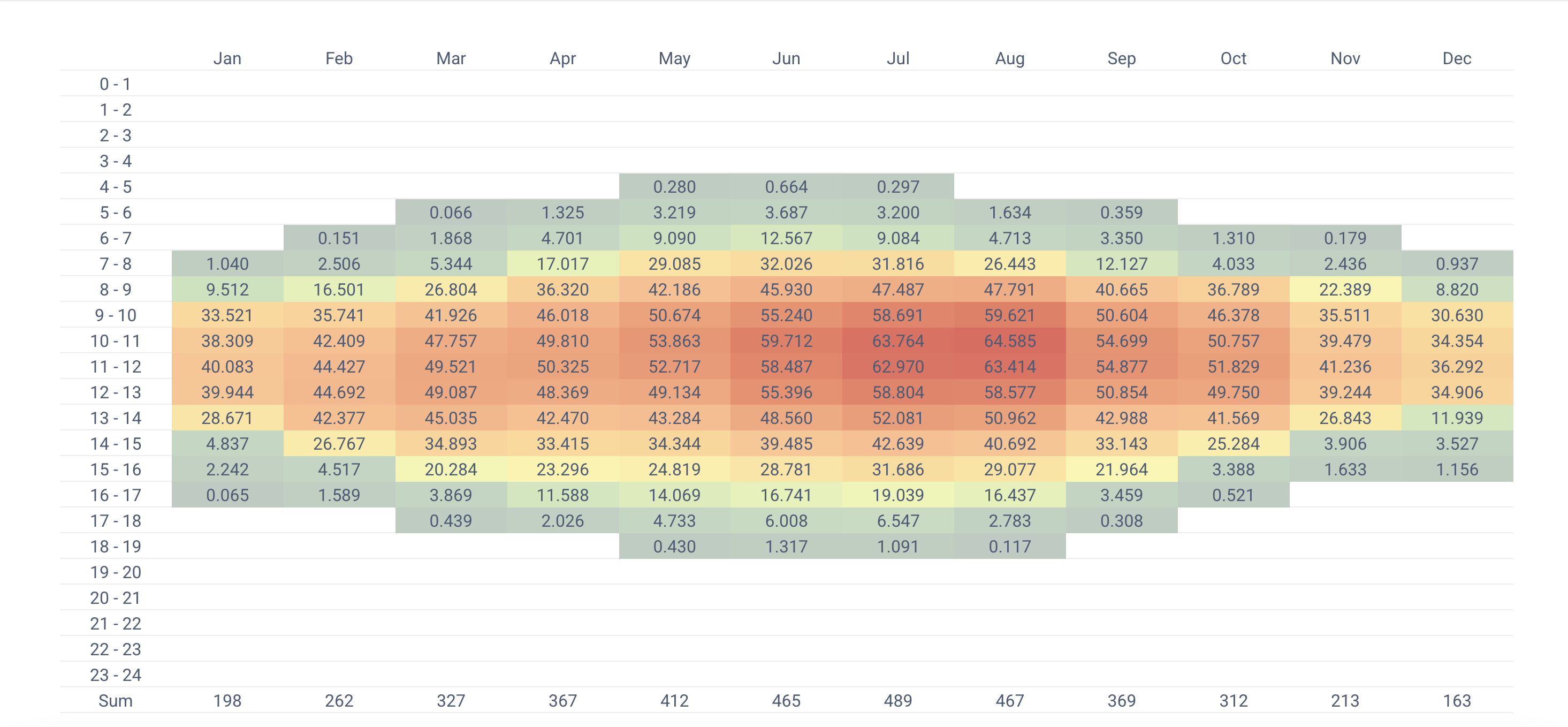This screenshot has width=1568, height=727.
Task: Click the Aug column header
Action: [x=1010, y=58]
